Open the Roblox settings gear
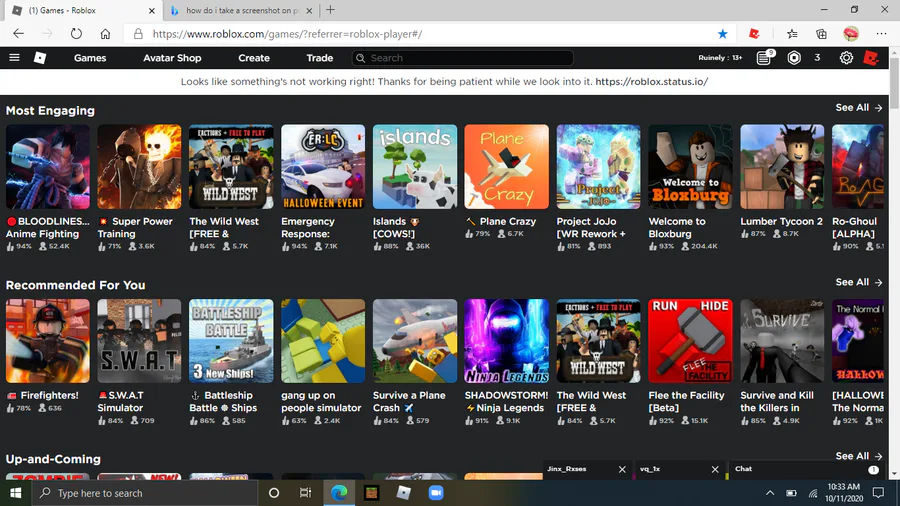900x506 pixels. pos(846,57)
